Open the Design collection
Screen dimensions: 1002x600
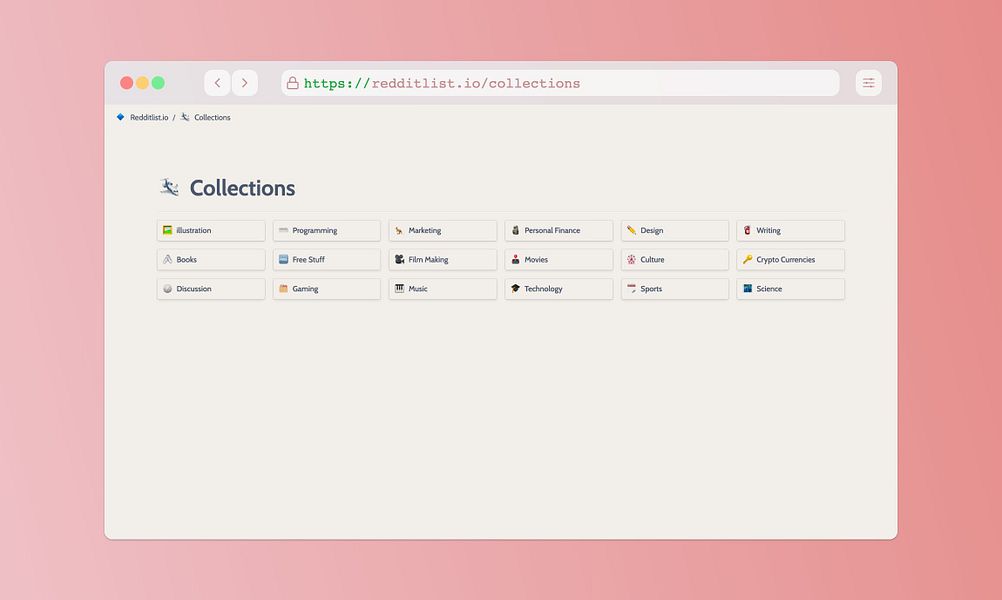675,231
